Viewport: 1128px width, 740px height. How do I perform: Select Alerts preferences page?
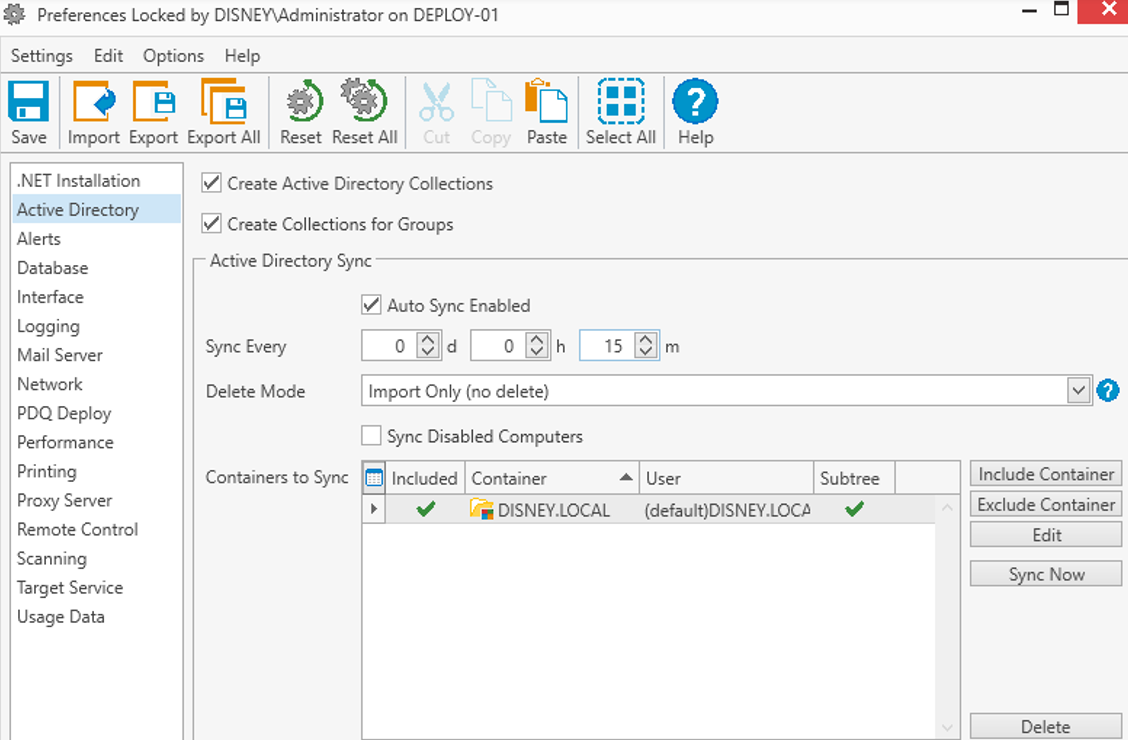96,239
